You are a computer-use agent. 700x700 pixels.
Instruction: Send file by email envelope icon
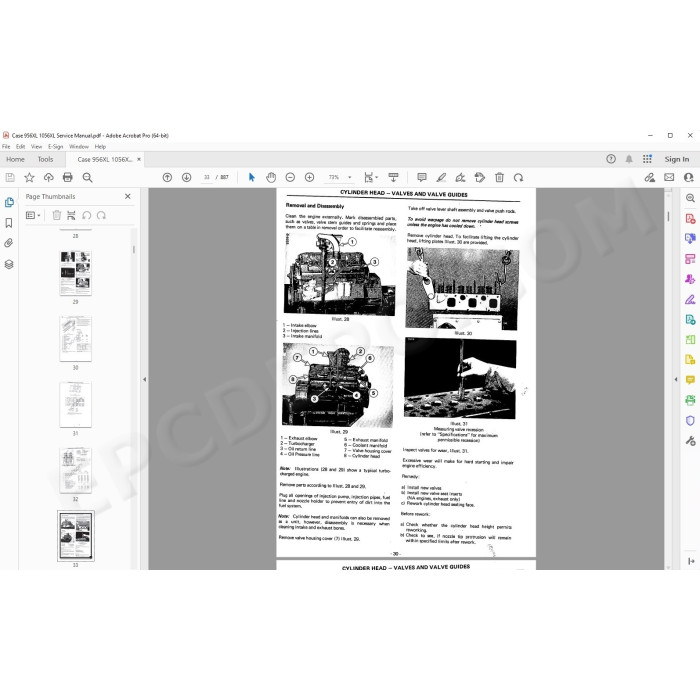pos(669,178)
